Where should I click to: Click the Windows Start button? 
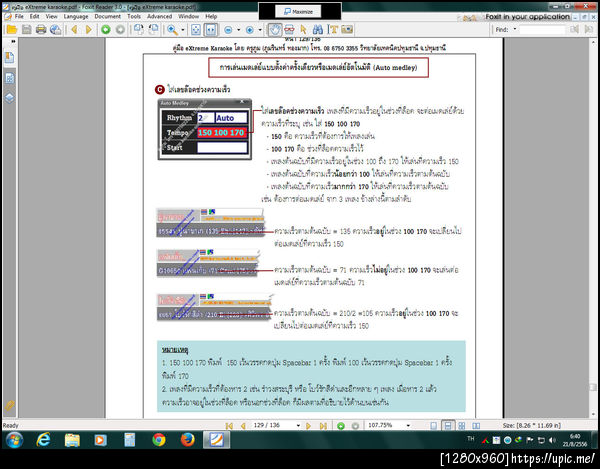click(x=14, y=440)
